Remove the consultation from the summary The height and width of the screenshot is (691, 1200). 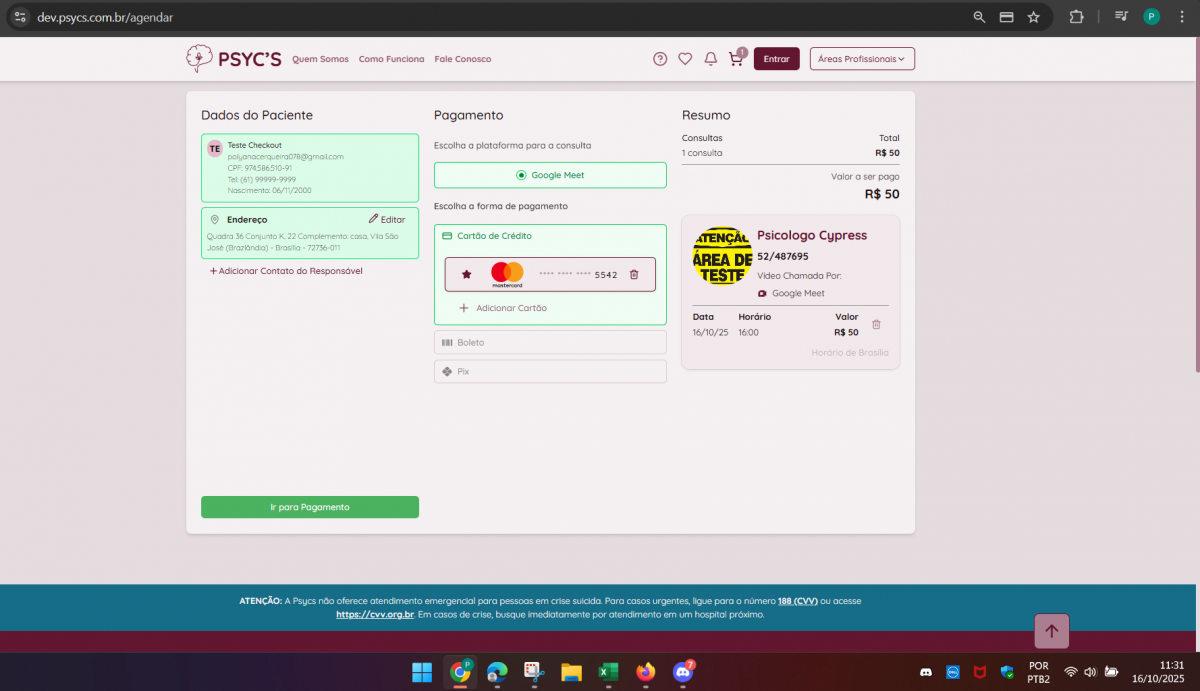[x=876, y=324]
